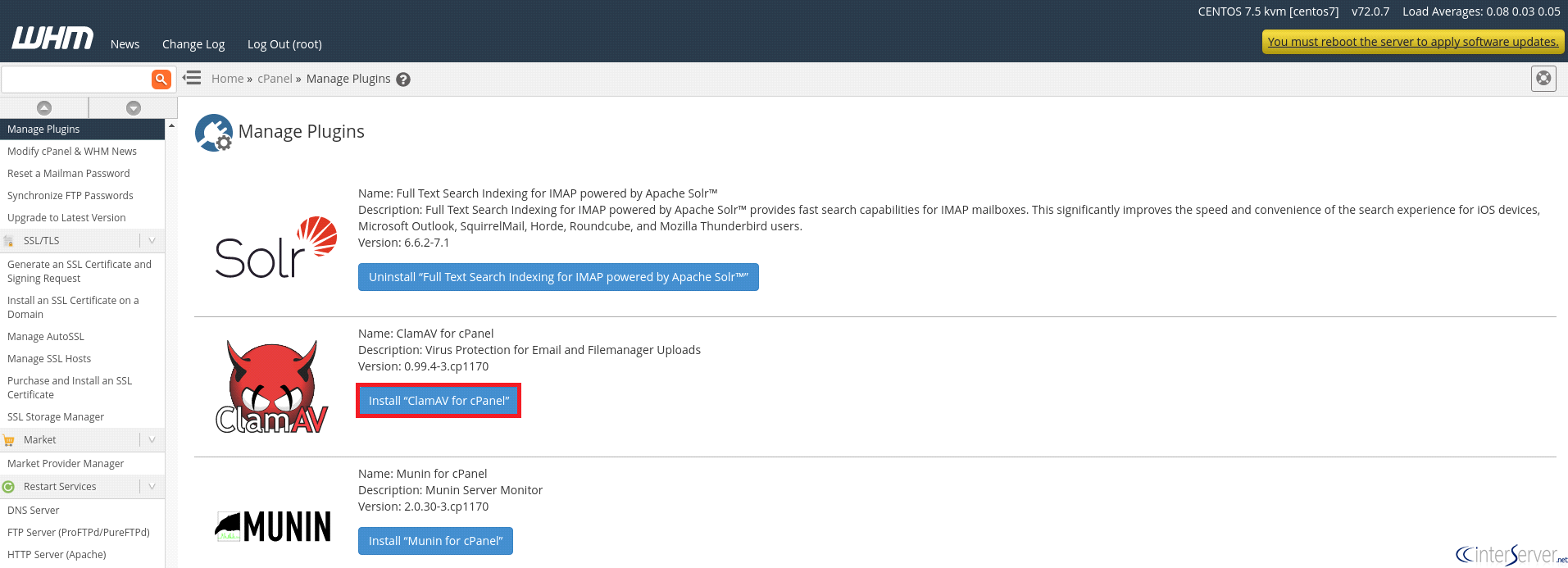
Task: Click the sidebar scrollbar up arrow
Action: pyautogui.click(x=171, y=125)
